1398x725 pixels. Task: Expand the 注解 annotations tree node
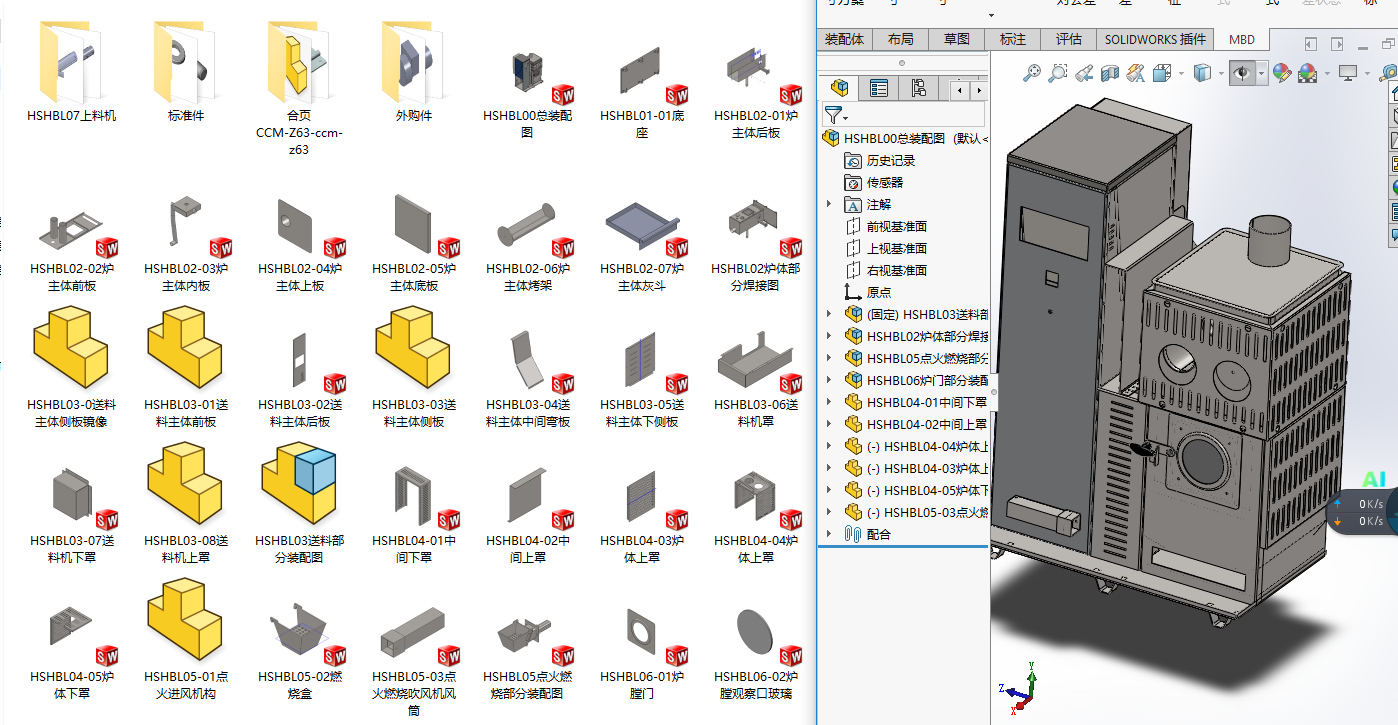[828, 204]
